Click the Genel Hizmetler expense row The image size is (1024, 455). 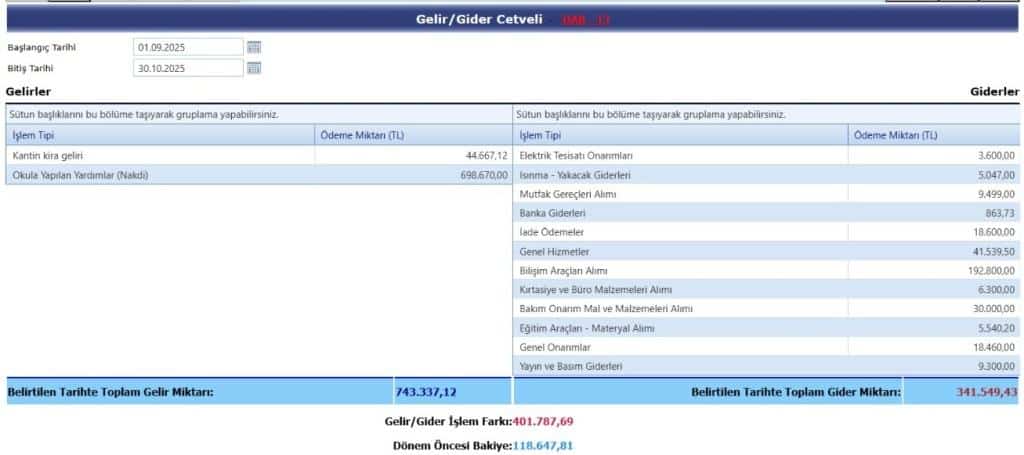680,251
